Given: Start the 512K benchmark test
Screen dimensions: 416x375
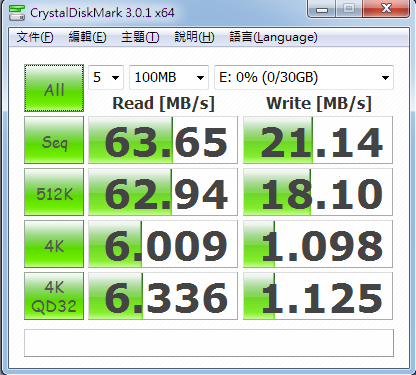Looking at the screenshot, I should point(54,192).
